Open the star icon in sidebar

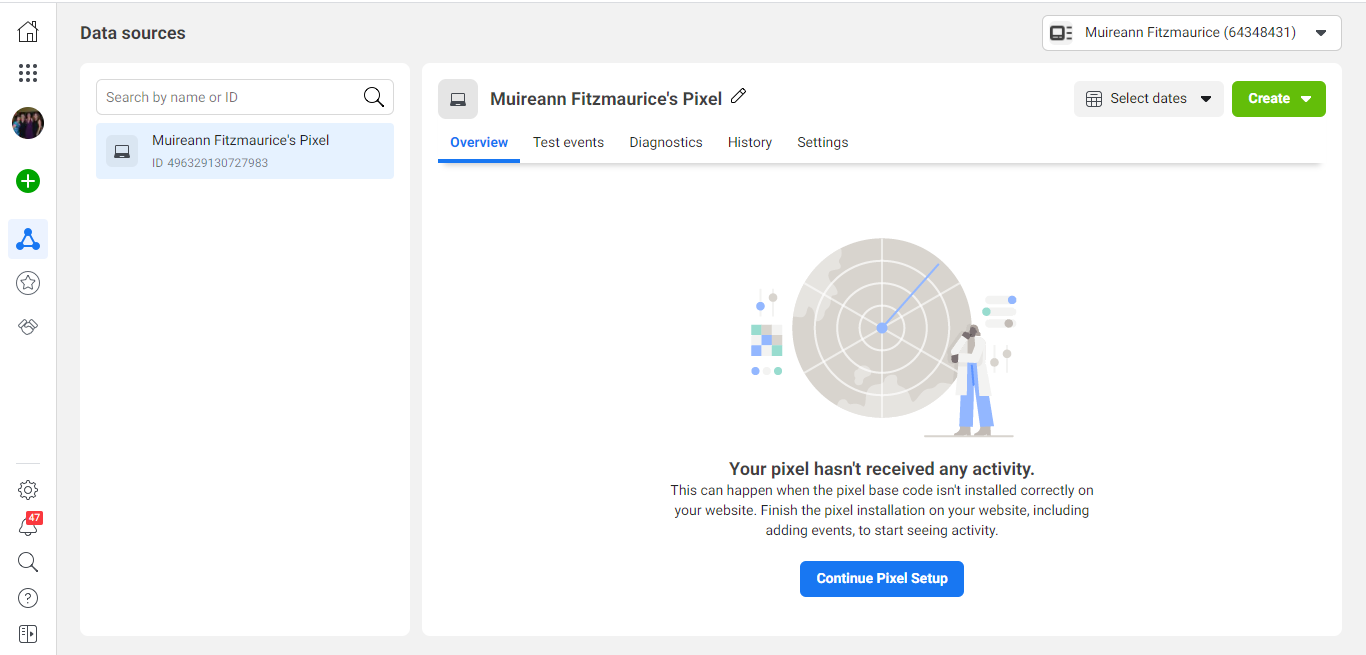[x=28, y=284]
